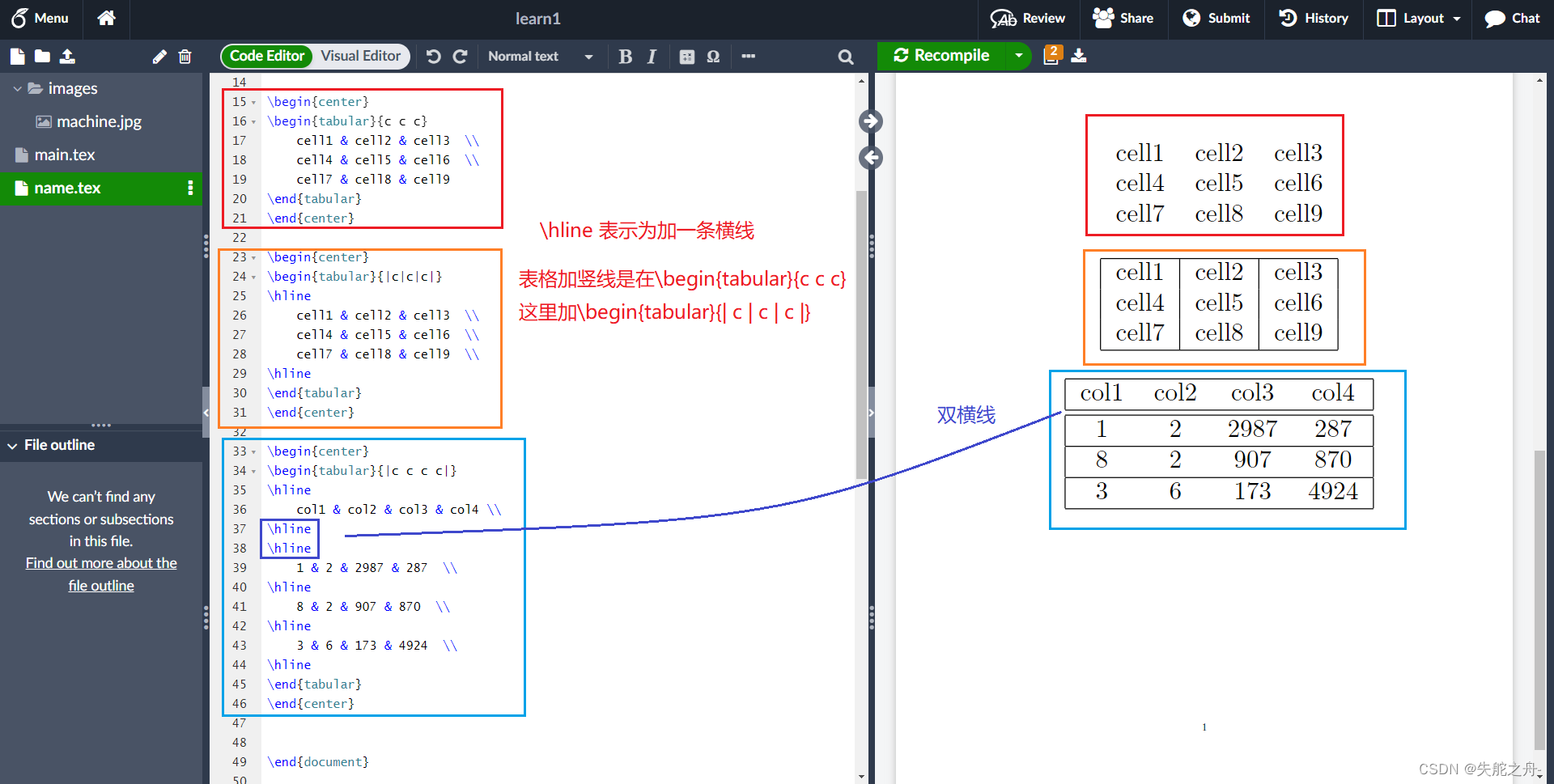
Task: Collapse the images folder
Action: click(x=17, y=88)
